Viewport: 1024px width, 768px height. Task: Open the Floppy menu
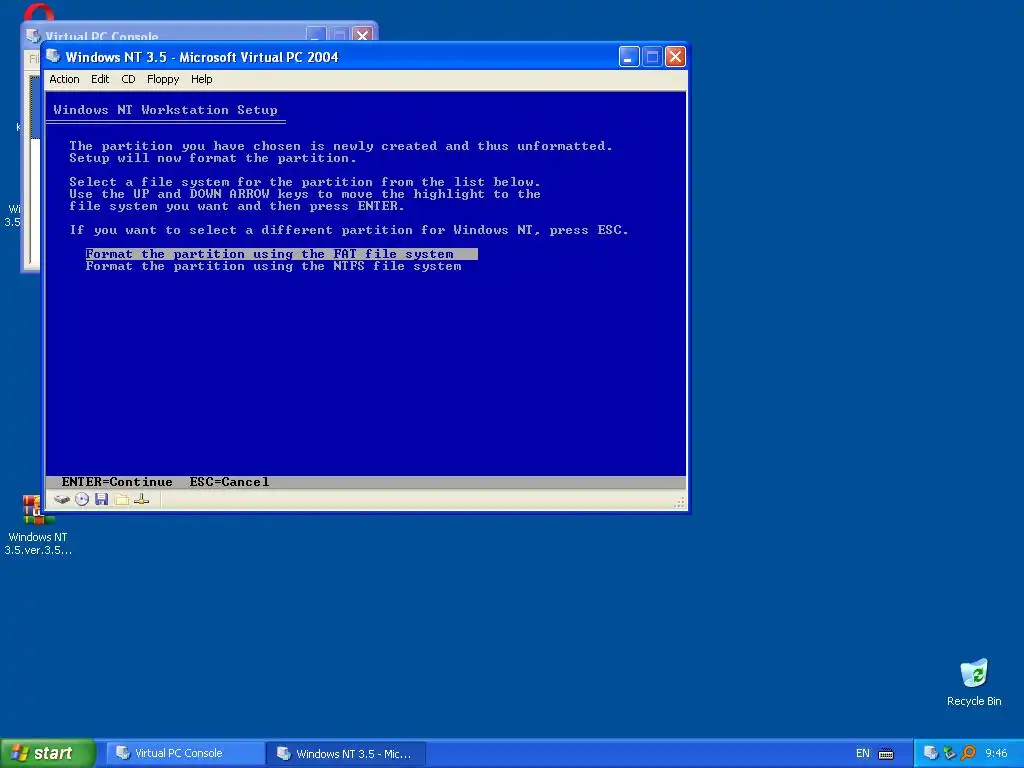(163, 79)
